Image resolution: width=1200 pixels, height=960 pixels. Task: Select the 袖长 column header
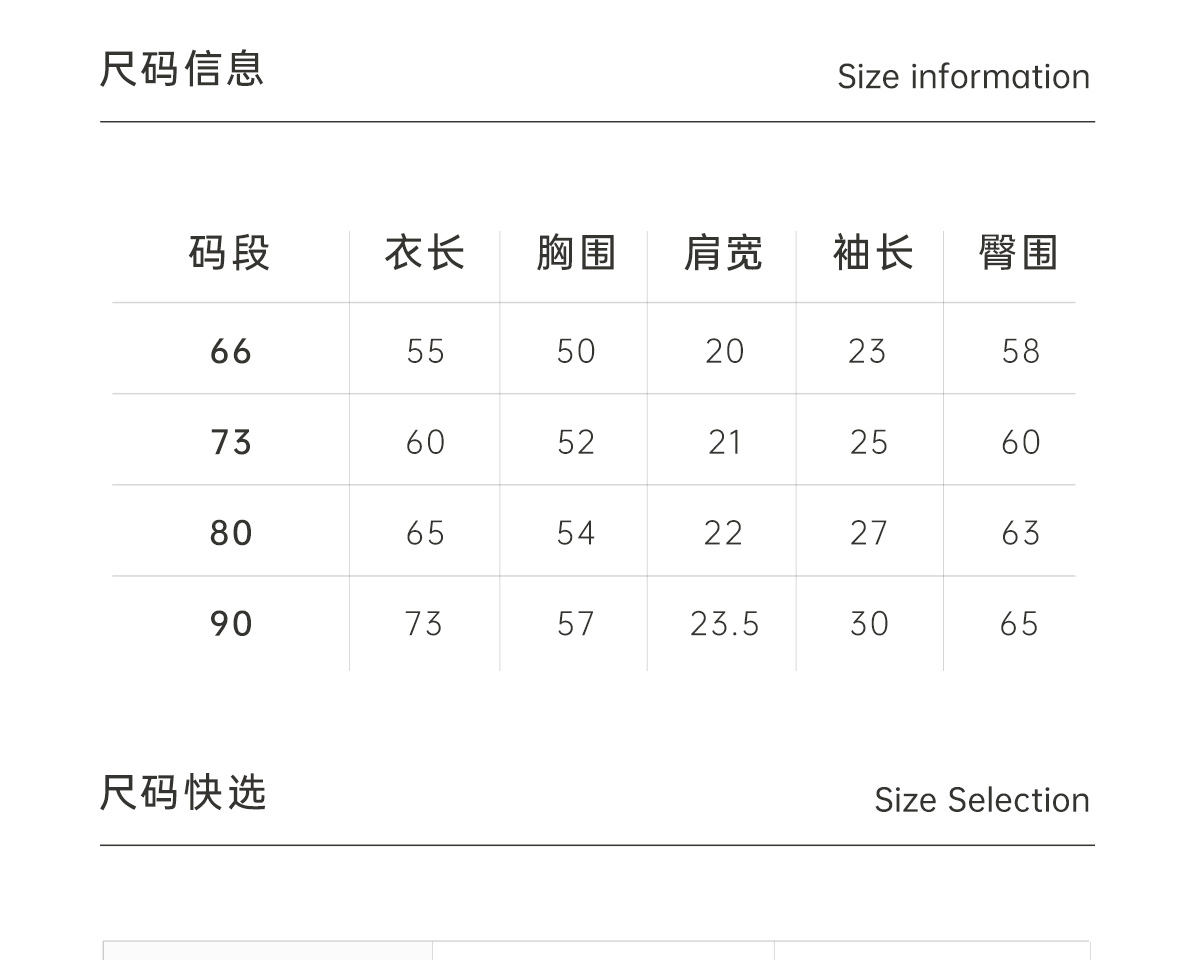point(872,253)
